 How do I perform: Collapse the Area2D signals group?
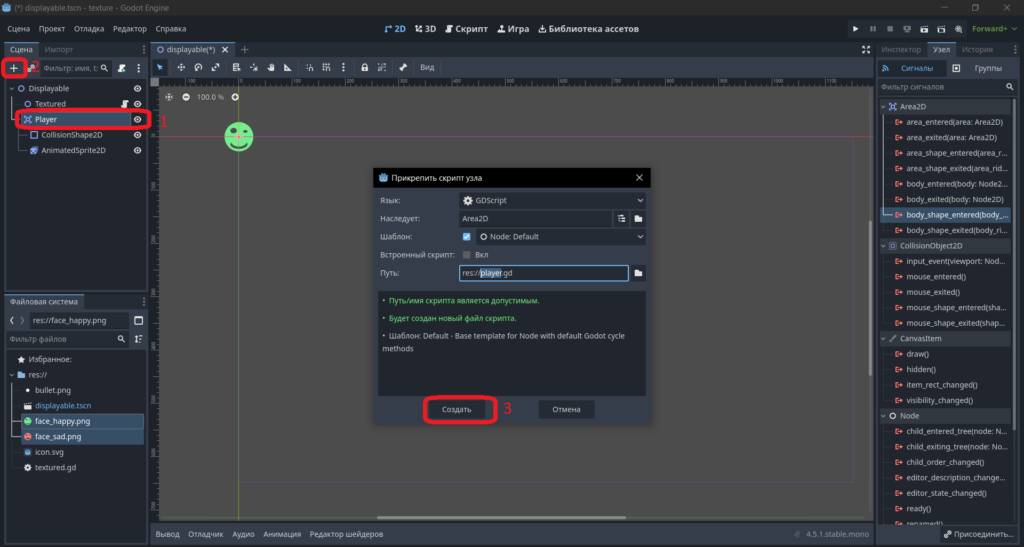883,106
